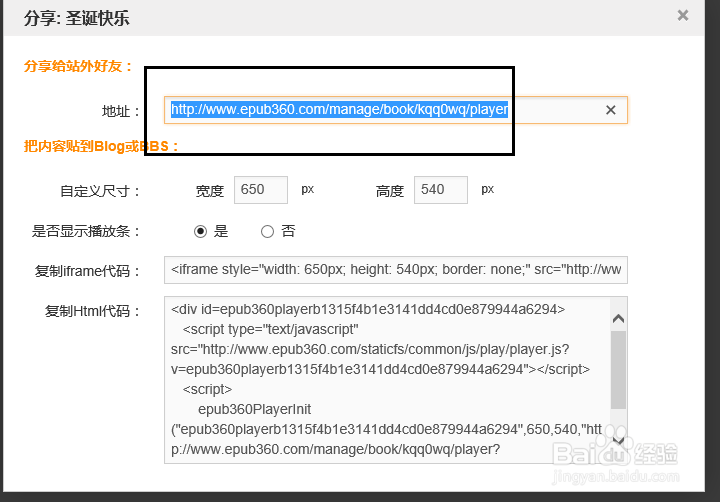This screenshot has width=720, height=502.
Task: Select the 是 radio button for playback bar
Action: (x=200, y=231)
